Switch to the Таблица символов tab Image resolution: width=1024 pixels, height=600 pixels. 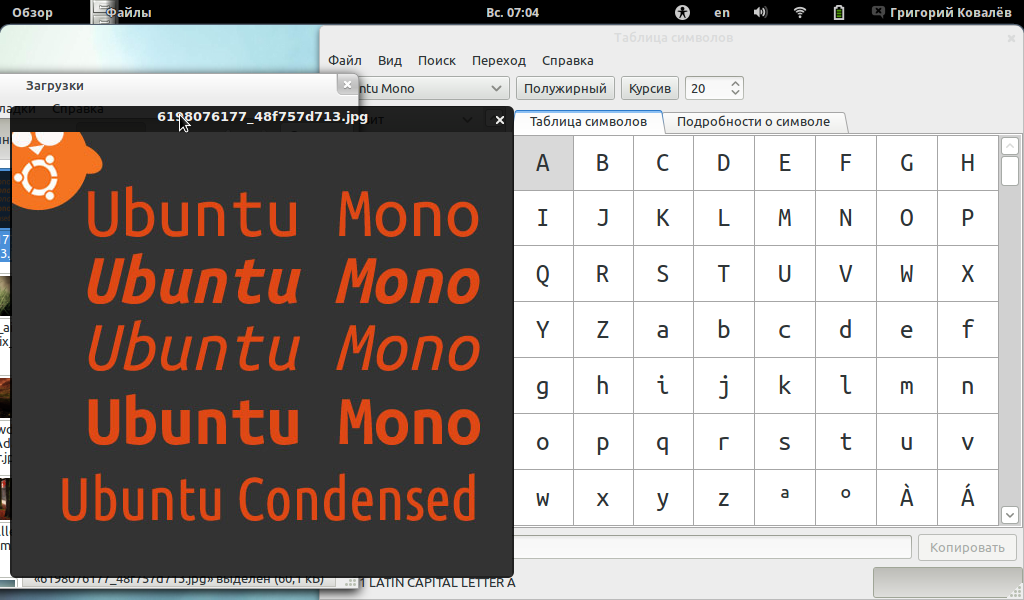[588, 121]
